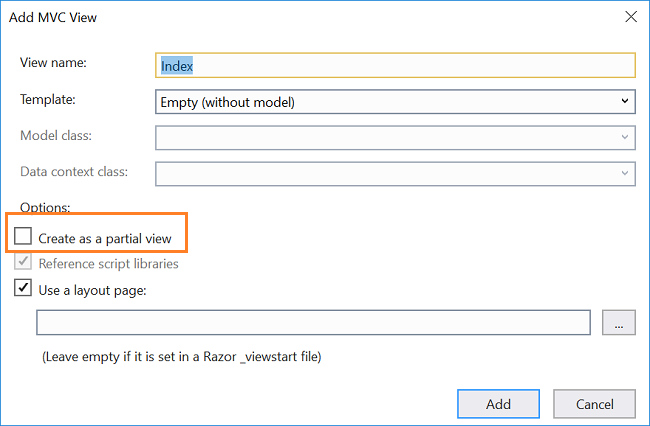Click the 'Template:' label
The image size is (650, 426).
pos(48,100)
